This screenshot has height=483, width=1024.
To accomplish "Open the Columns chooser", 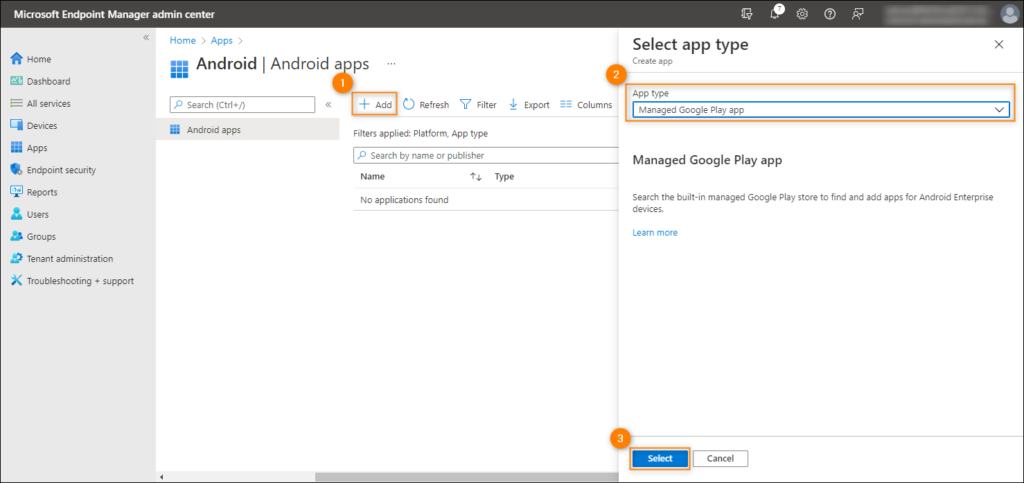I will click(586, 104).
